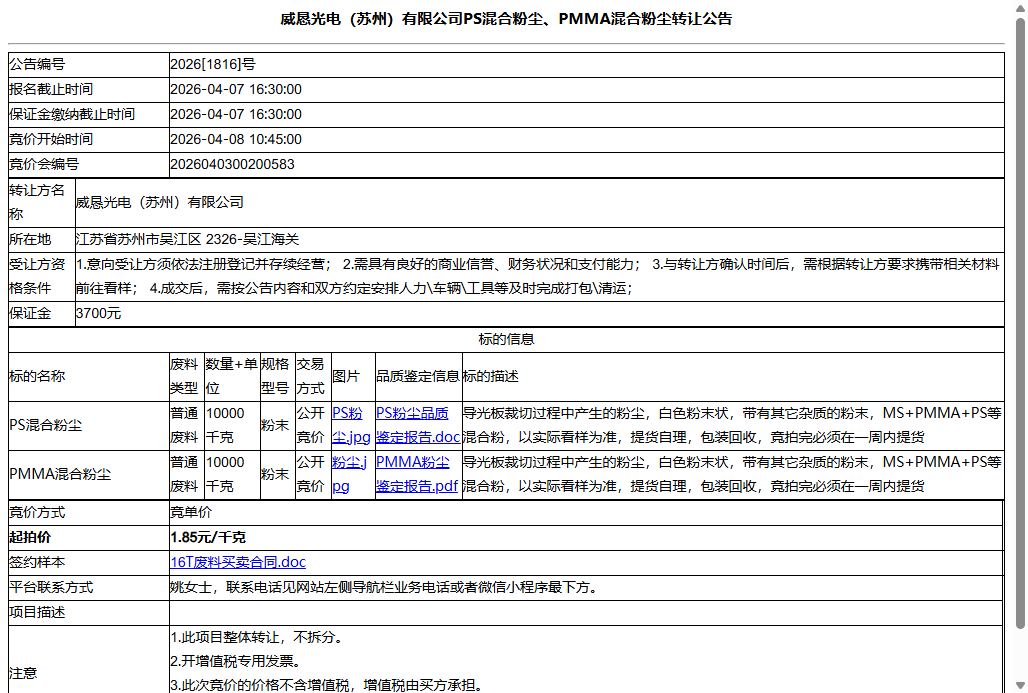The height and width of the screenshot is (693, 1028).
Task: Click the 受让方资格条件 label
Action: tap(37, 276)
